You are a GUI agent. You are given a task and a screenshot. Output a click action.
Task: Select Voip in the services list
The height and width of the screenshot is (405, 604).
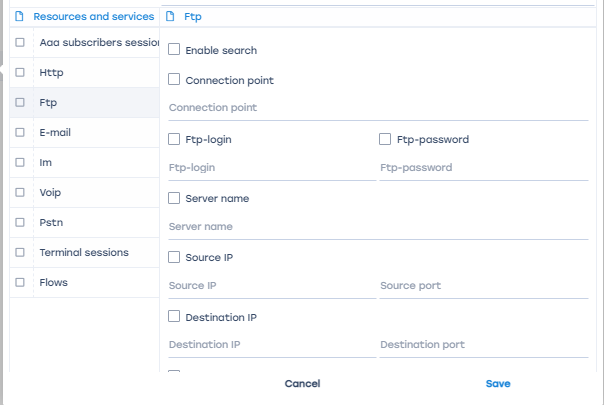coord(50,192)
